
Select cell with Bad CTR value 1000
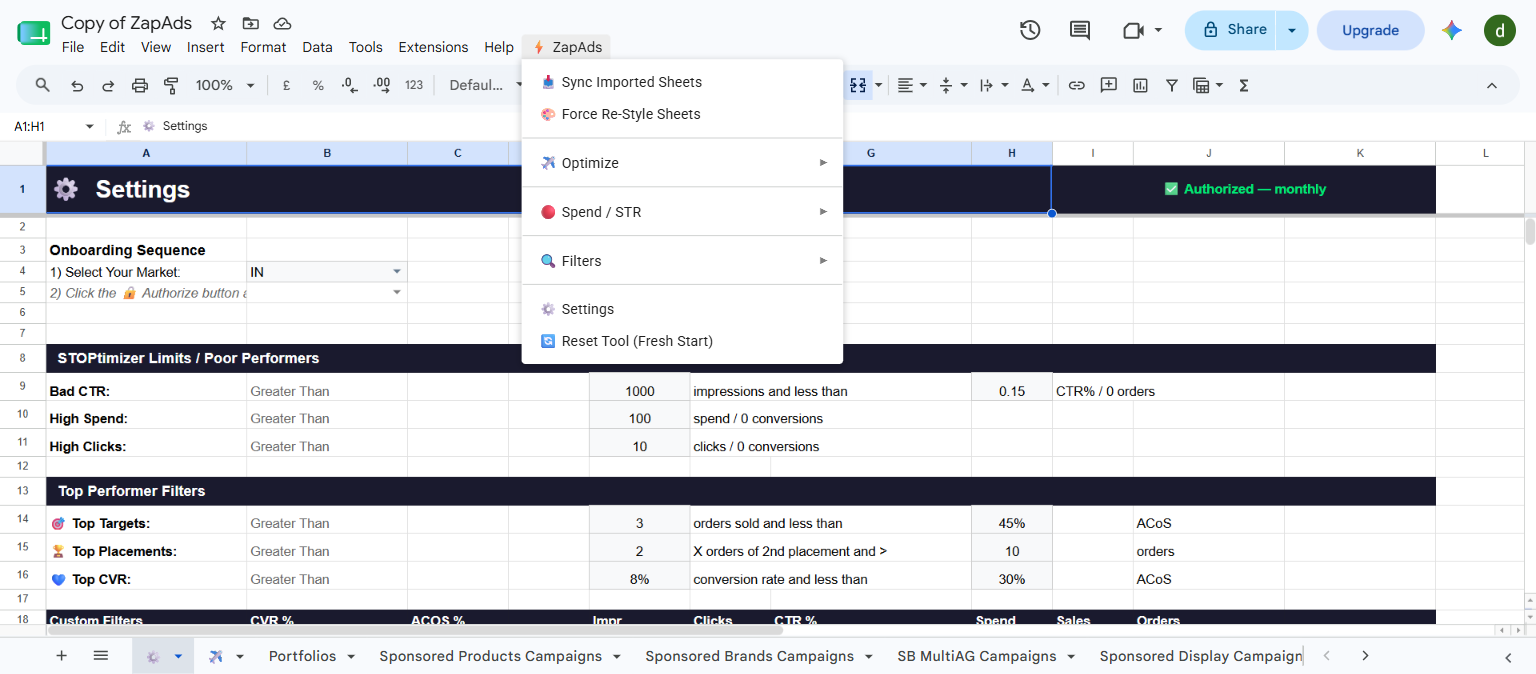(639, 391)
